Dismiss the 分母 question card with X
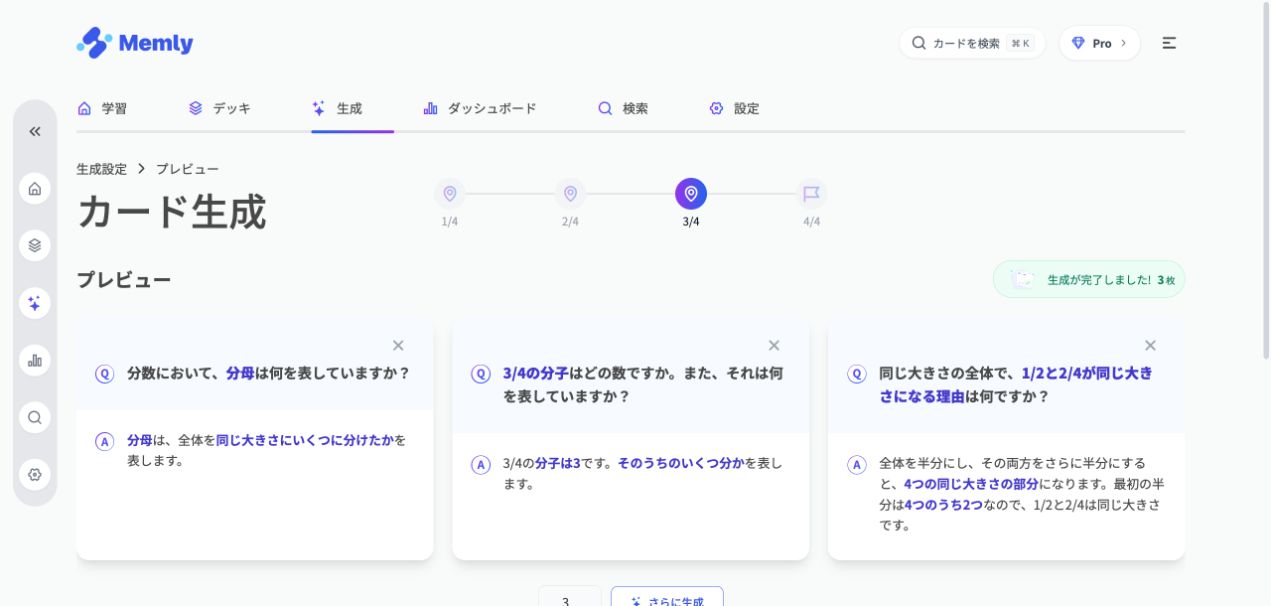1271x606 pixels. (398, 345)
